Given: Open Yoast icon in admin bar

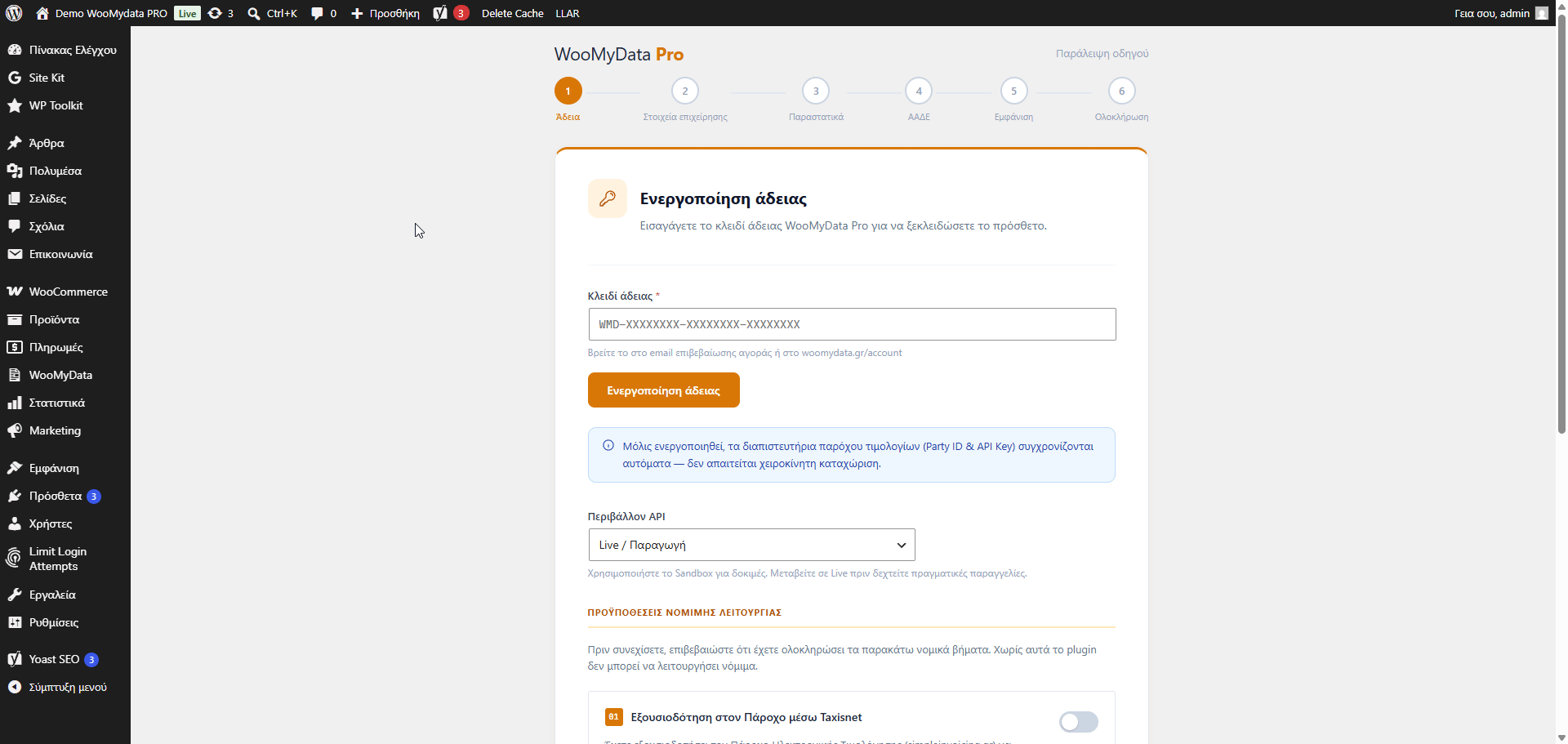Looking at the screenshot, I should [x=440, y=13].
